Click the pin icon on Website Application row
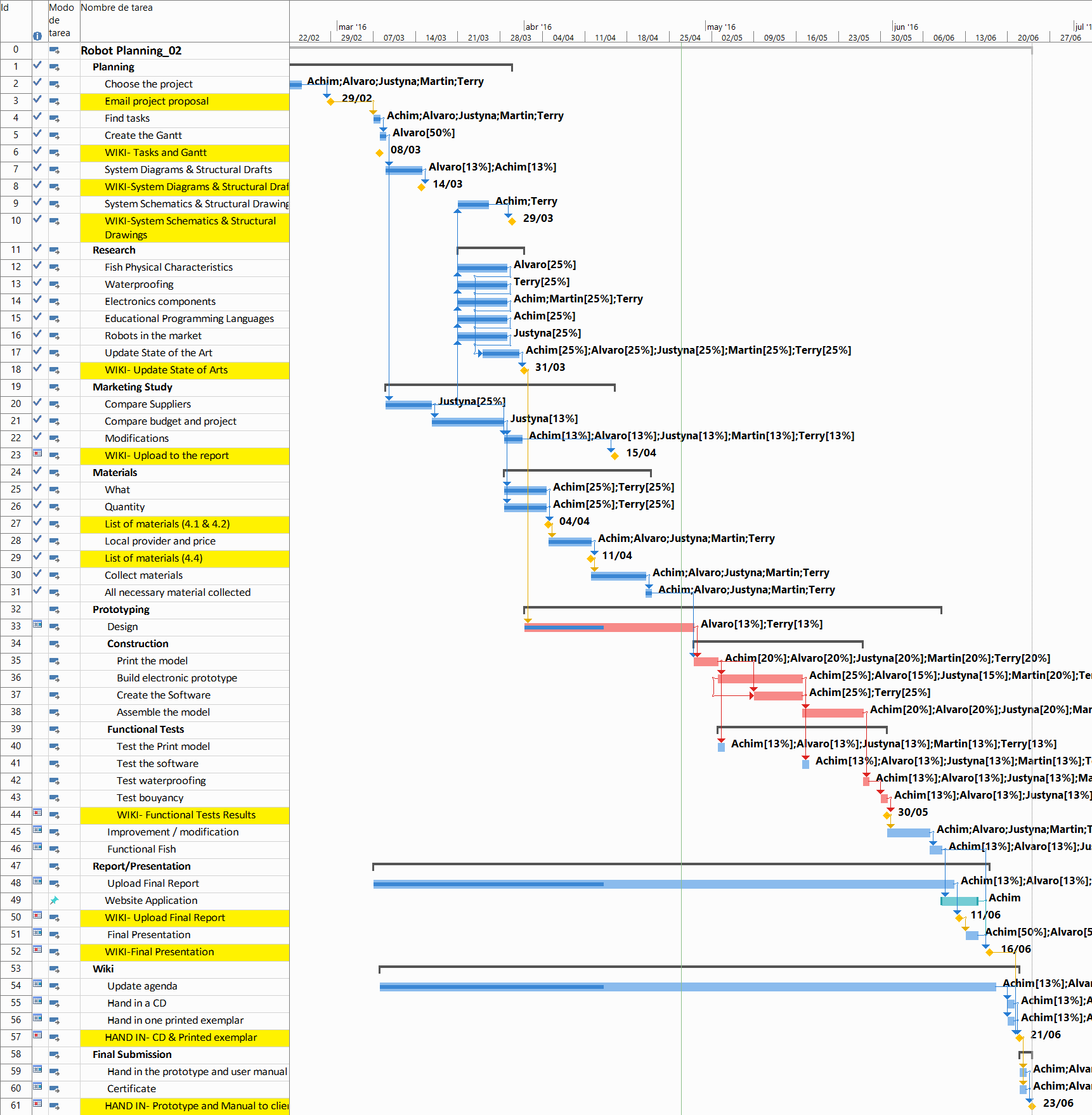The image size is (1092, 1115). point(55,900)
